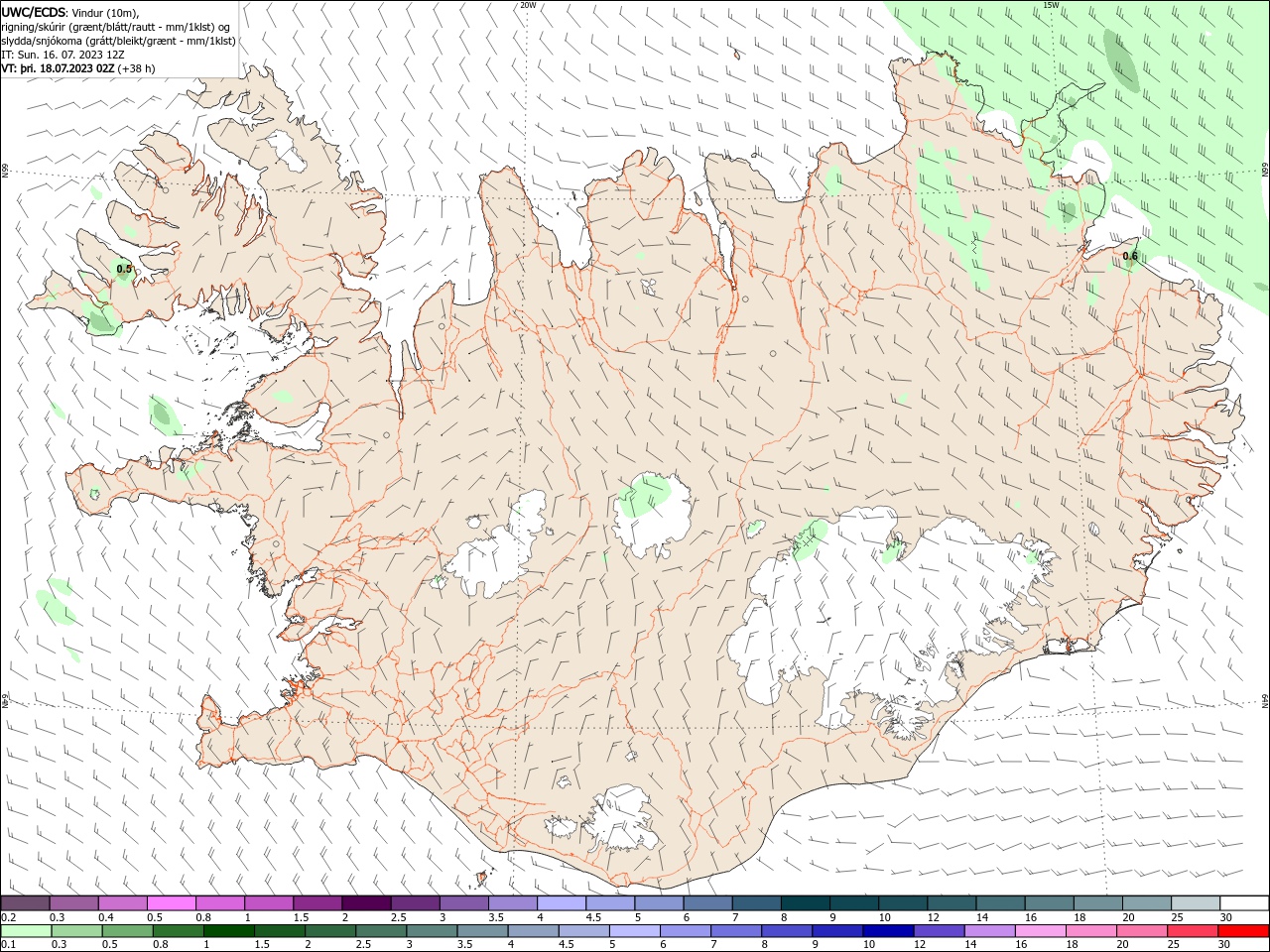Click the 0.4 label under the snow legend
Viewport: 1270px width, 952px height.
(x=106, y=917)
